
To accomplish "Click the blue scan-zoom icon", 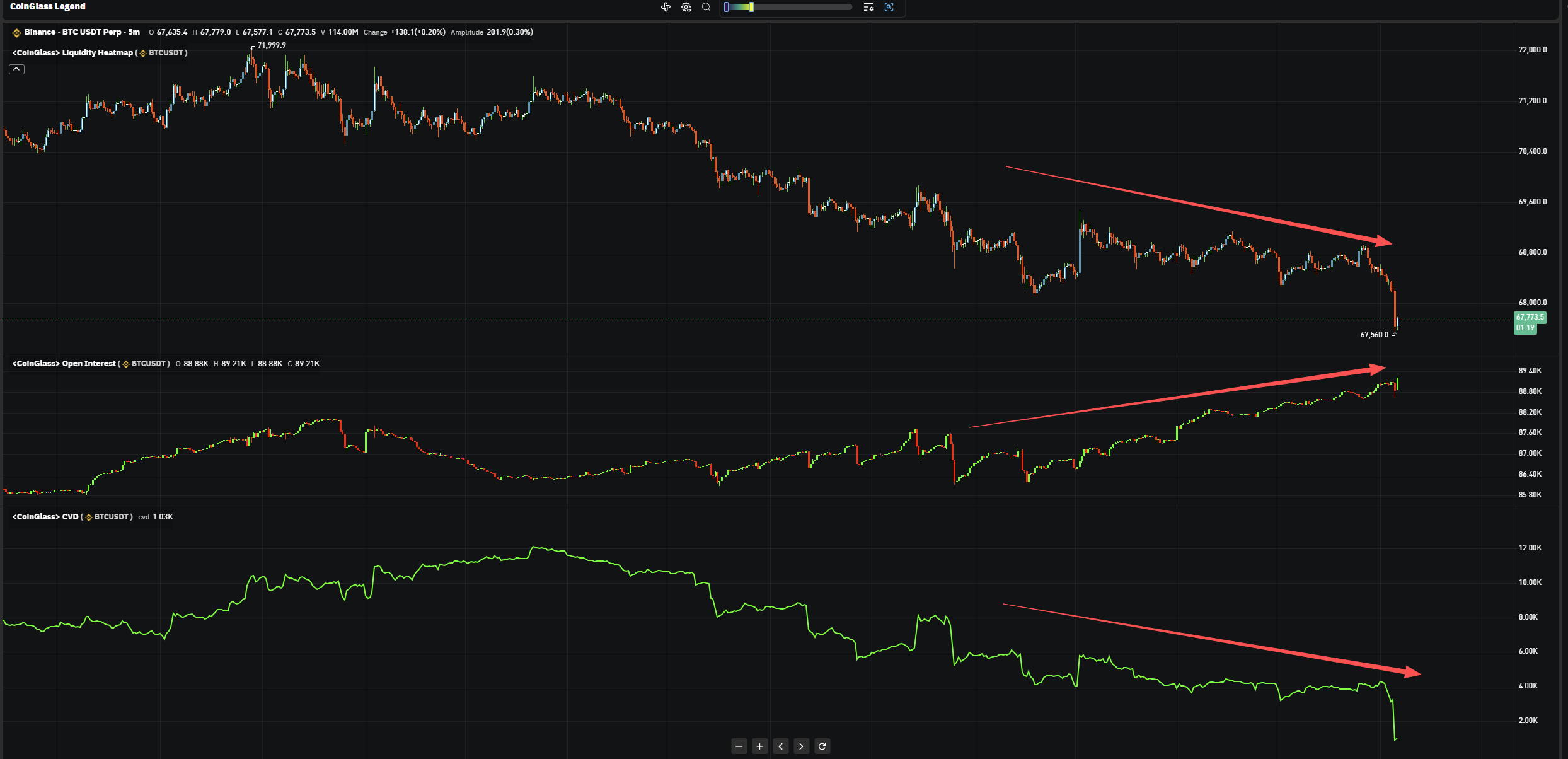I will (x=889, y=7).
